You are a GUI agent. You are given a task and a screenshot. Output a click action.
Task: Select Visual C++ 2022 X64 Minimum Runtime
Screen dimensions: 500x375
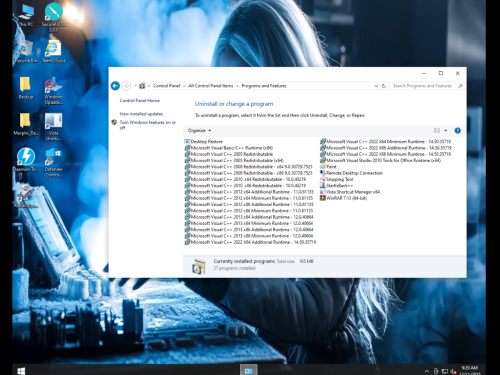(x=386, y=141)
